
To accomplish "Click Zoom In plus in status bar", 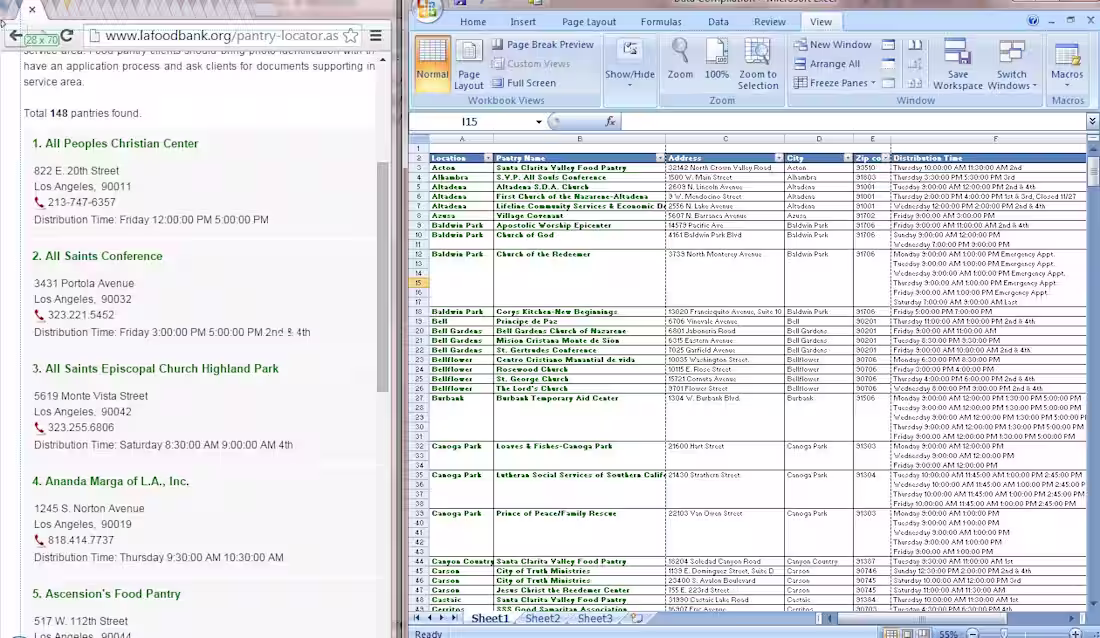I will pos(1075,633).
